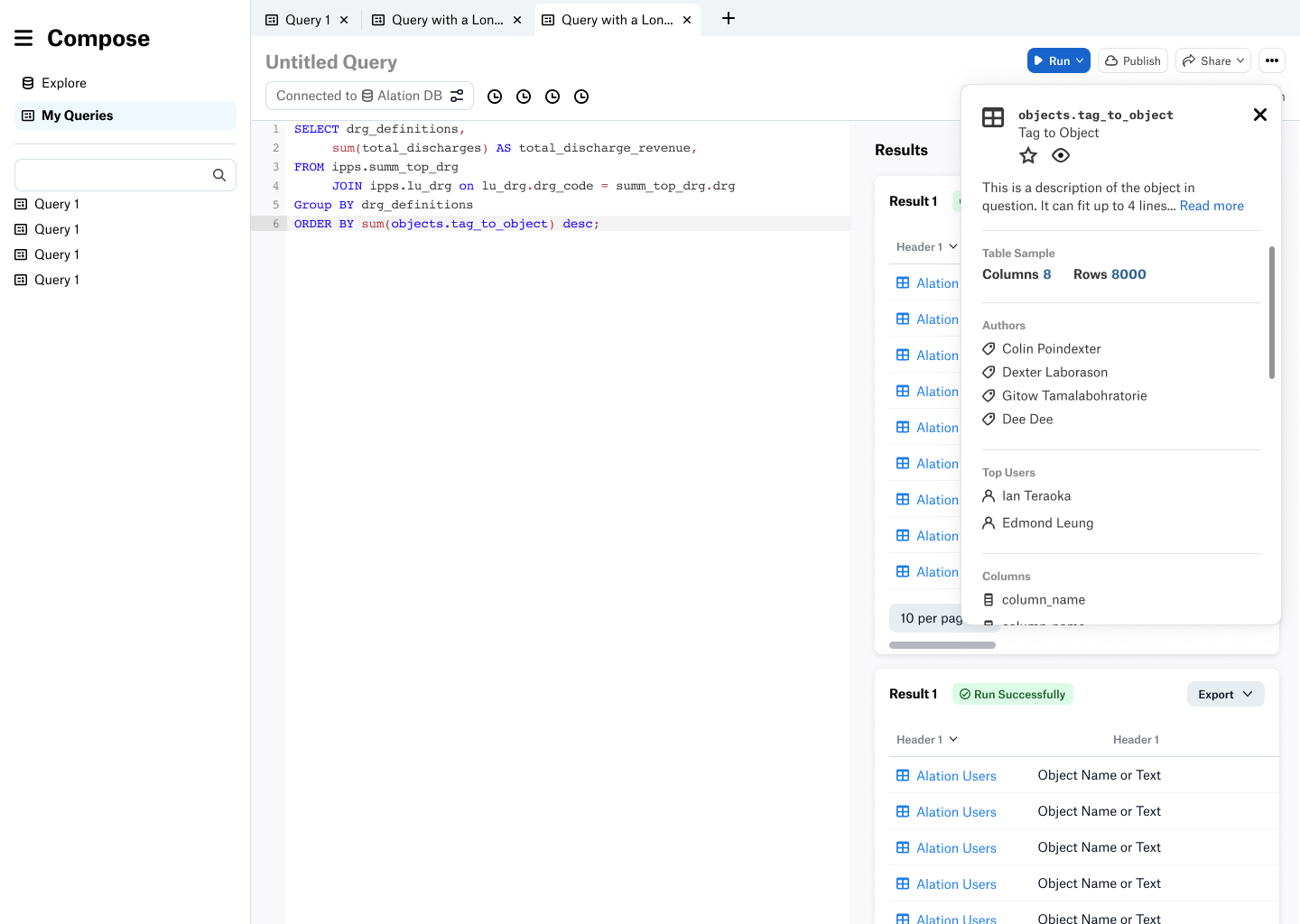Publish the query
The image size is (1300, 924).
click(1133, 60)
